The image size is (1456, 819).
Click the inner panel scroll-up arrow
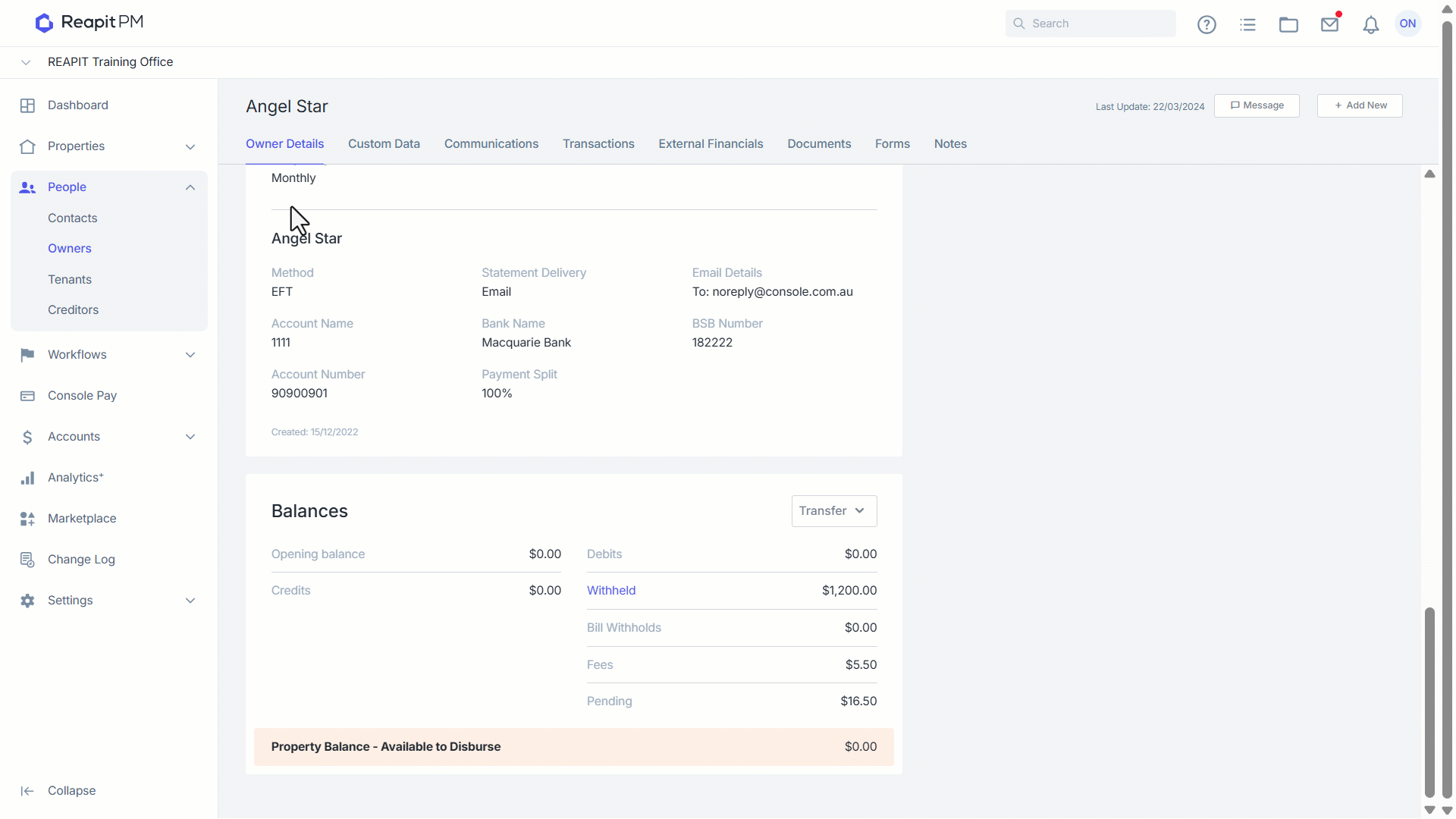coord(1429,174)
